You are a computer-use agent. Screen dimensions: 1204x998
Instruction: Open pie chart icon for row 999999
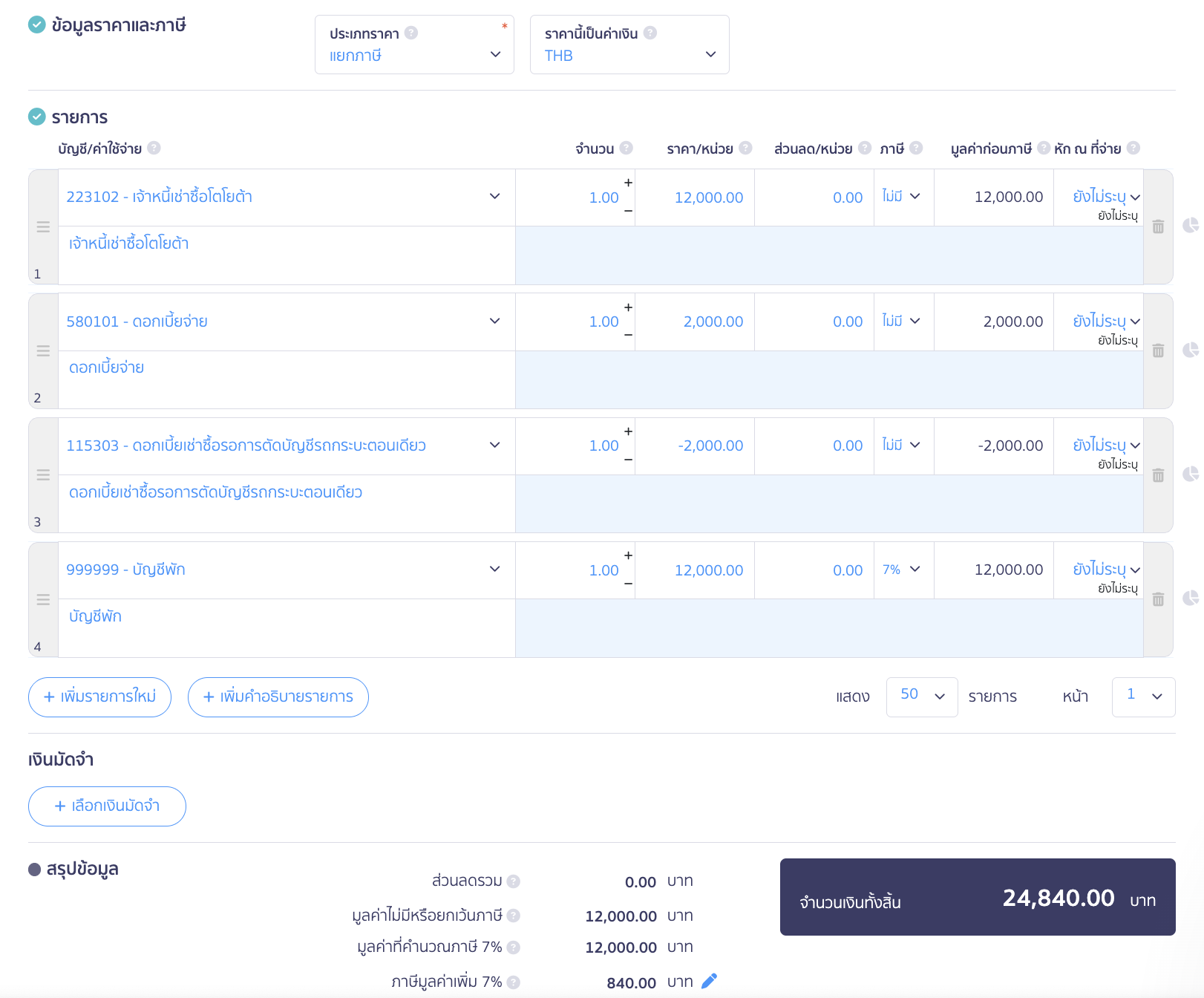(1191, 598)
